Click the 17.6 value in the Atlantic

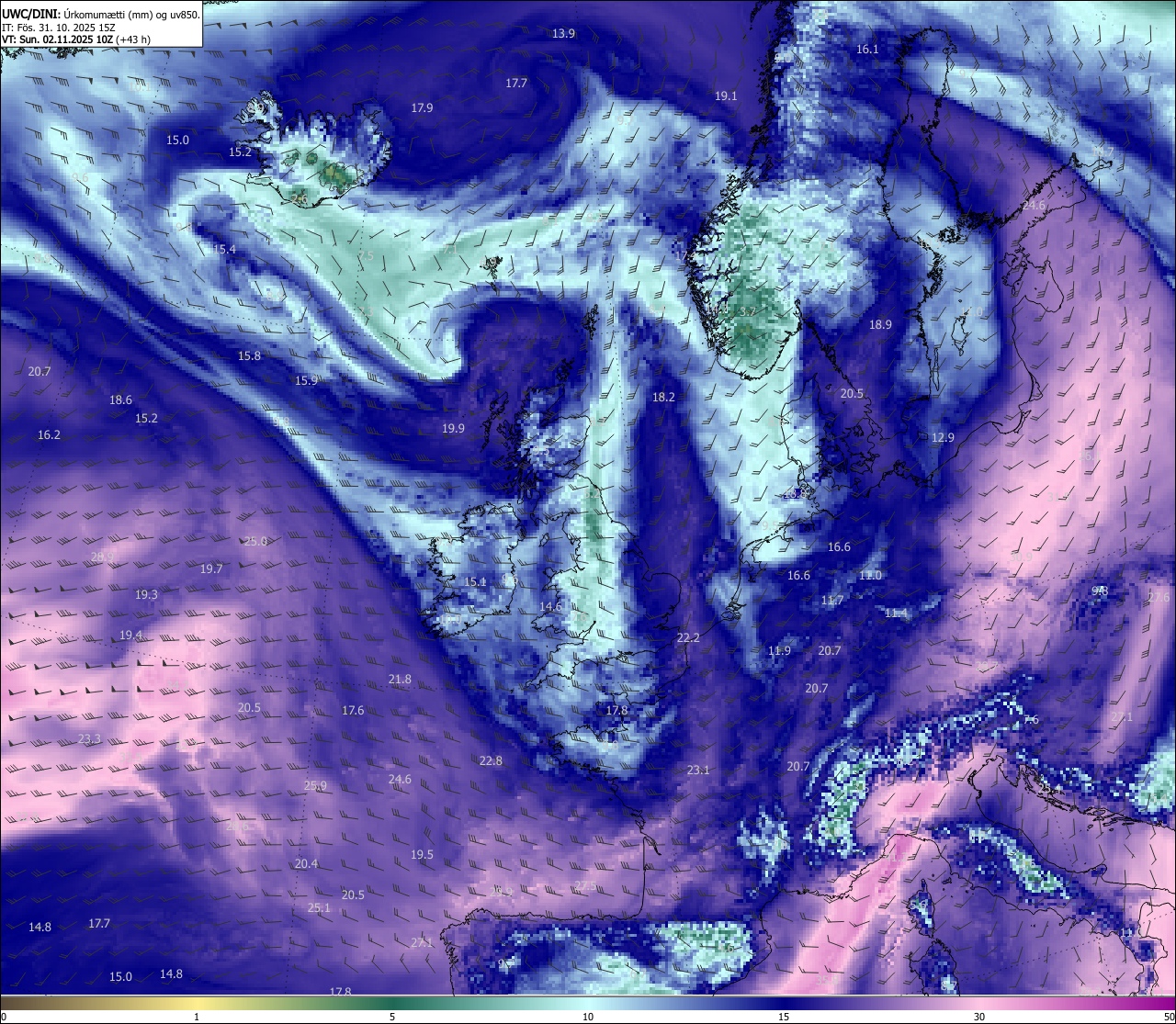pos(353,710)
